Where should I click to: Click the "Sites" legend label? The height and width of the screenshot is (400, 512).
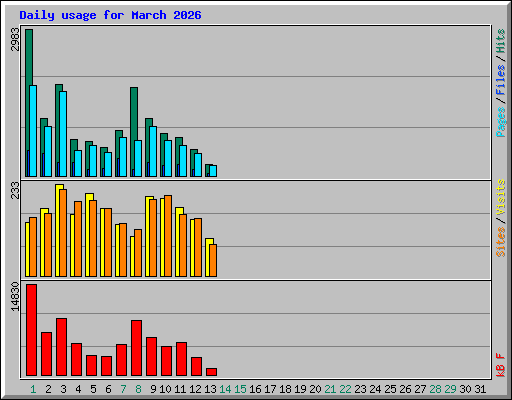click(501, 242)
